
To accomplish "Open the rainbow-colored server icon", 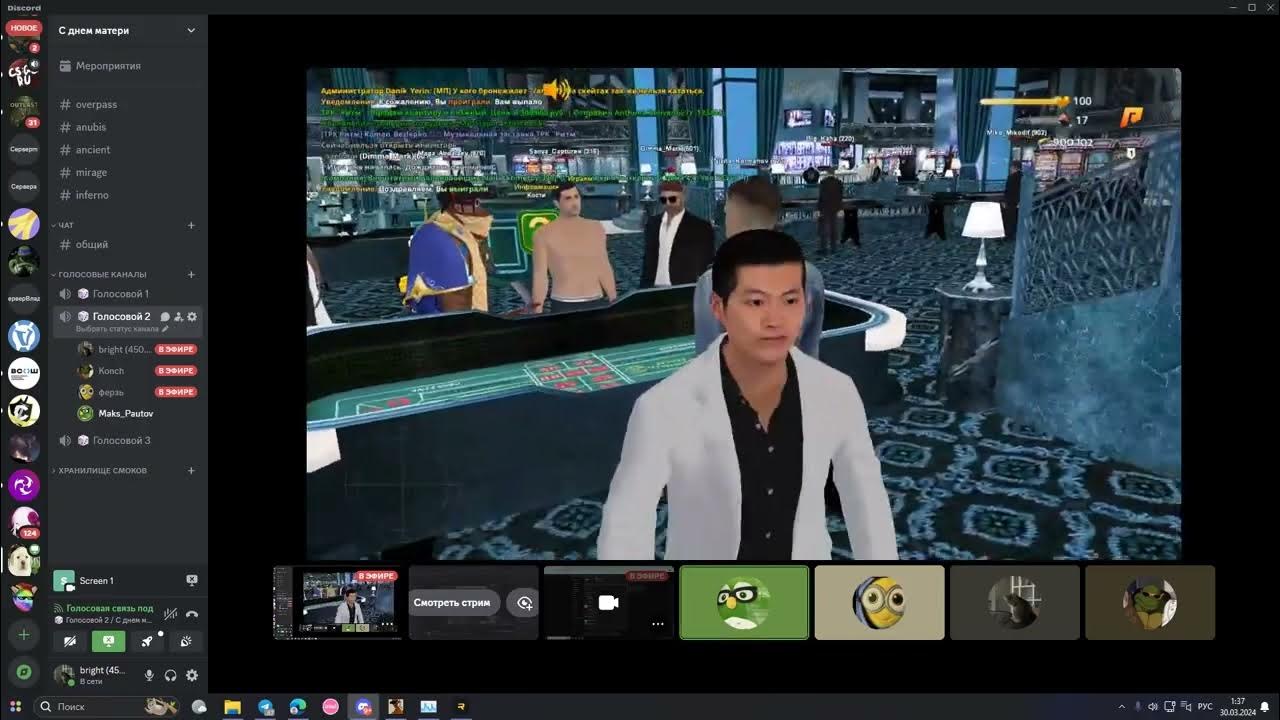I will (x=24, y=598).
